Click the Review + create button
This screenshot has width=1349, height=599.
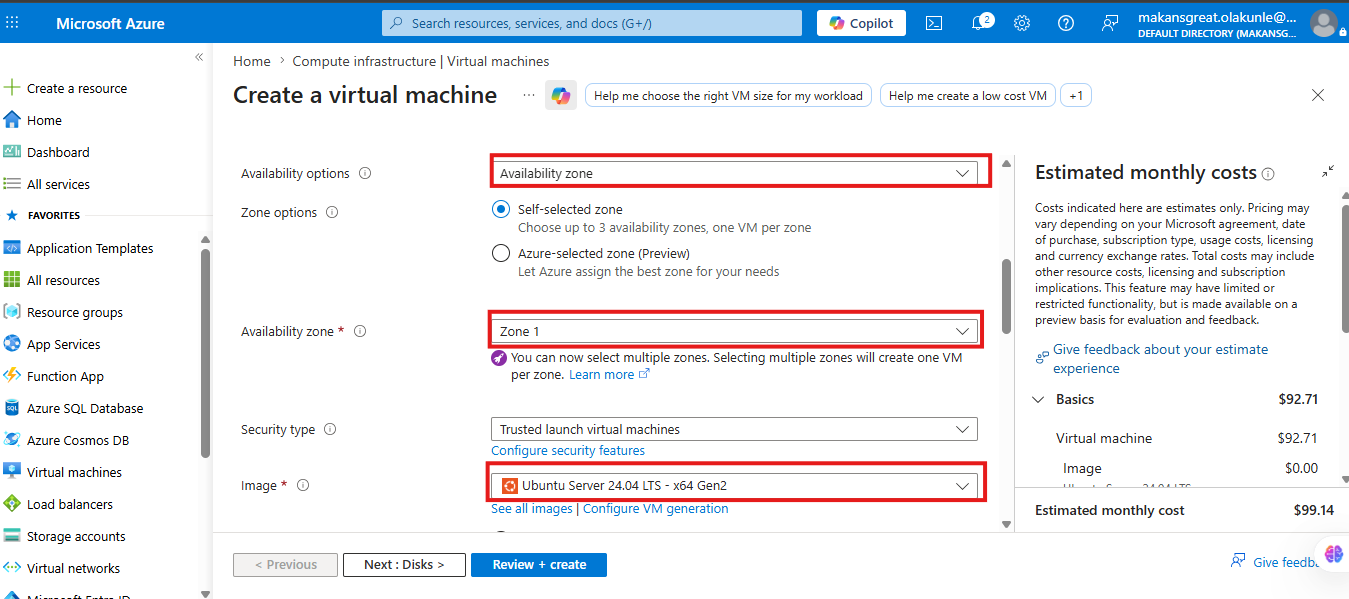point(539,565)
